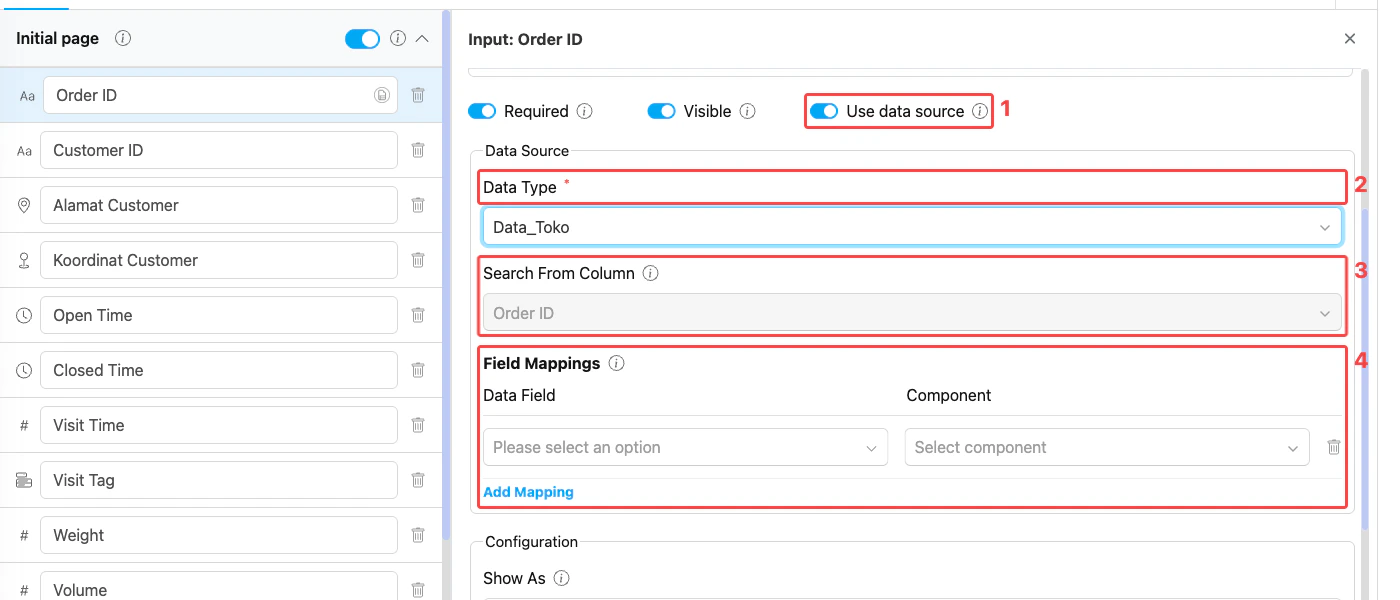Viewport: 1400px width, 600px height.
Task: Click coordinate icon beside Koordinat Customer
Action: point(24,260)
